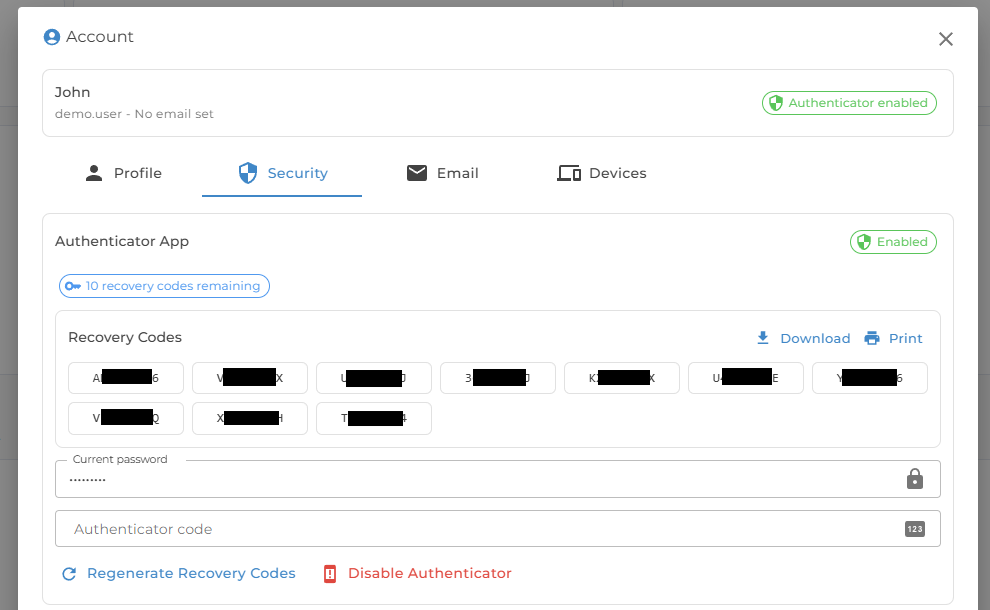Print the recovery codes
The height and width of the screenshot is (610, 990).
894,338
